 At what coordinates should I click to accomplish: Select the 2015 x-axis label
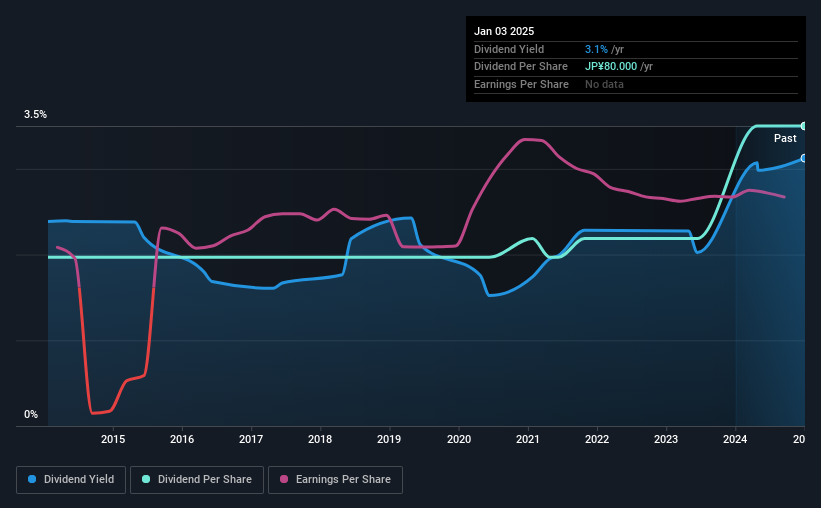click(113, 439)
